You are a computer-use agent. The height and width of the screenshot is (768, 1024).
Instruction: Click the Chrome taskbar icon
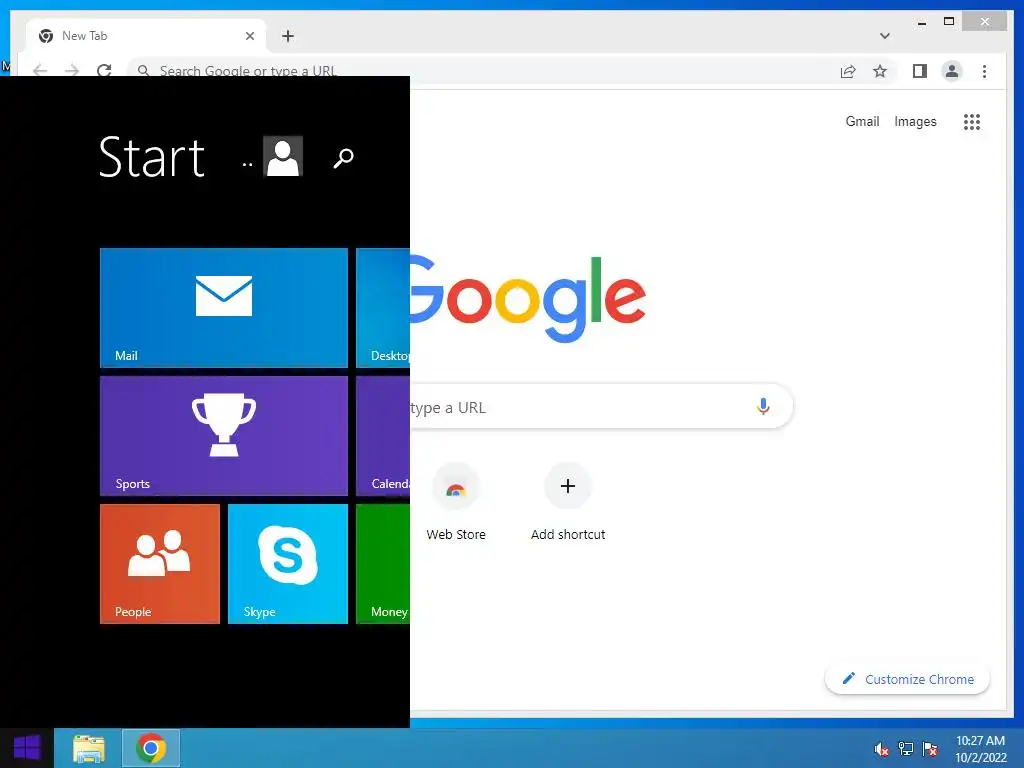pyautogui.click(x=151, y=748)
